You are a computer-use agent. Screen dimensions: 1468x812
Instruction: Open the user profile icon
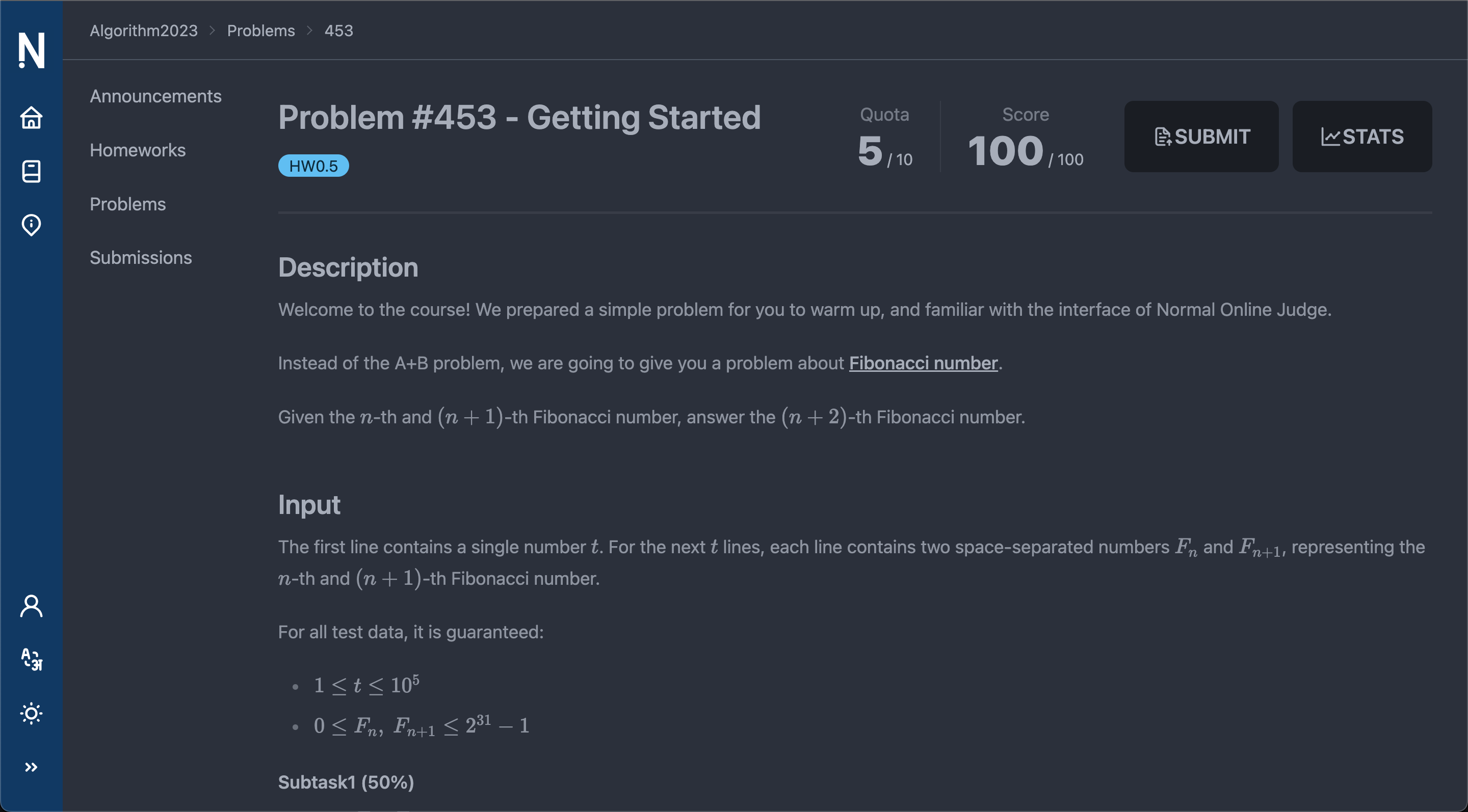31,606
